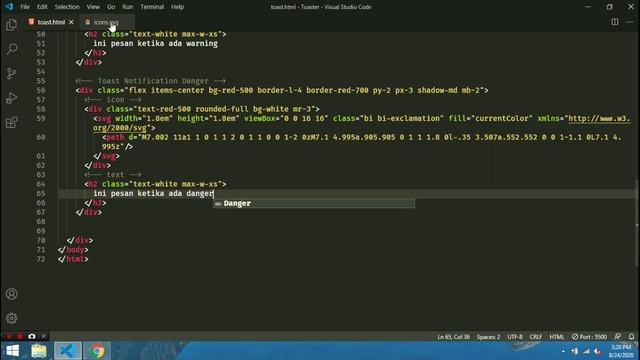Change language mode via HTML item

click(556, 337)
